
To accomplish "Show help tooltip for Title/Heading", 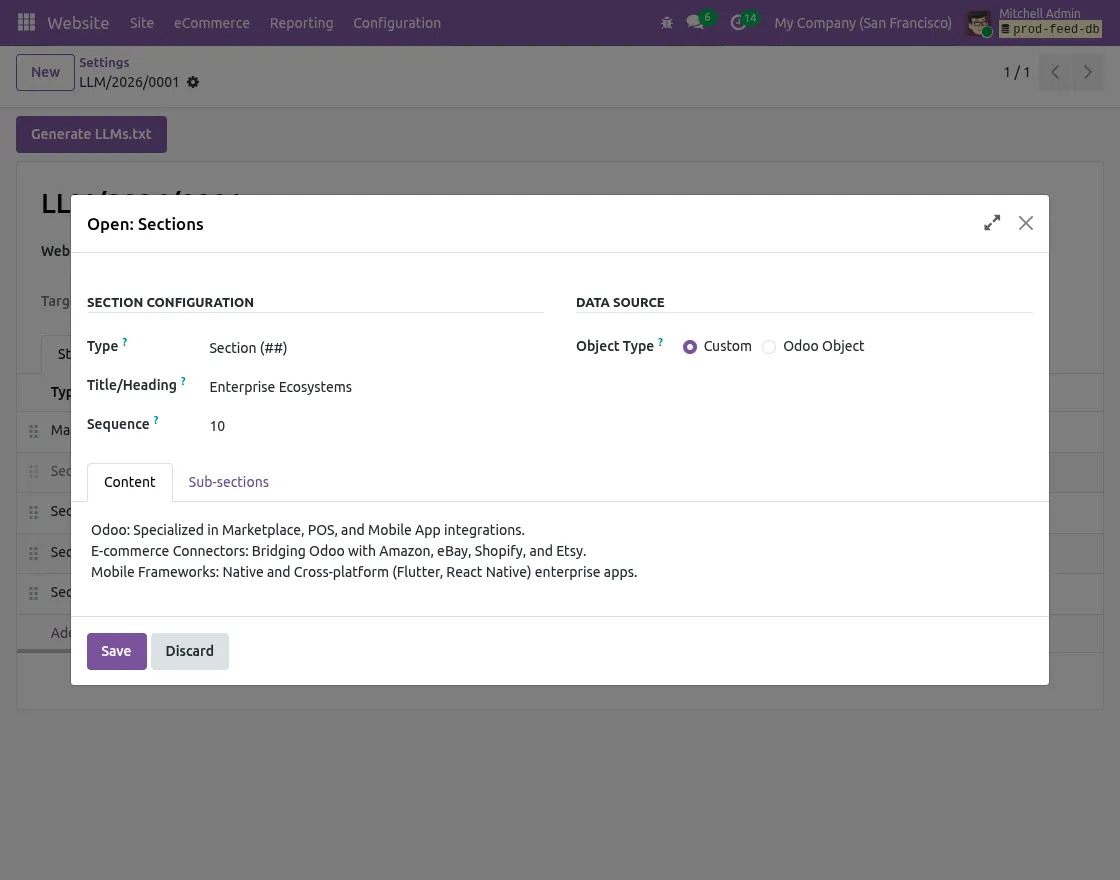I will [183, 381].
